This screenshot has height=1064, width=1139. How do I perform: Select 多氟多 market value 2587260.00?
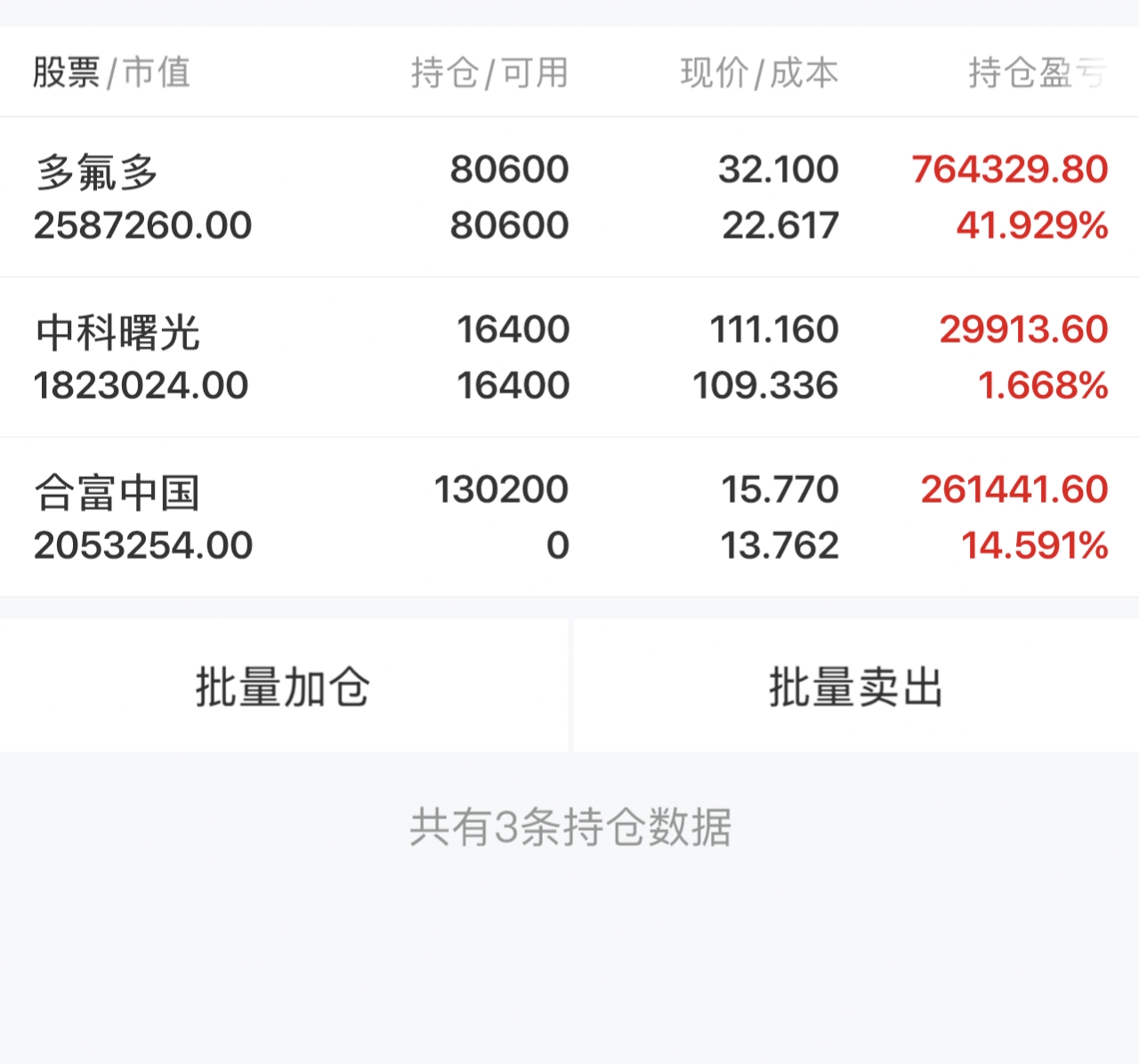point(143,226)
